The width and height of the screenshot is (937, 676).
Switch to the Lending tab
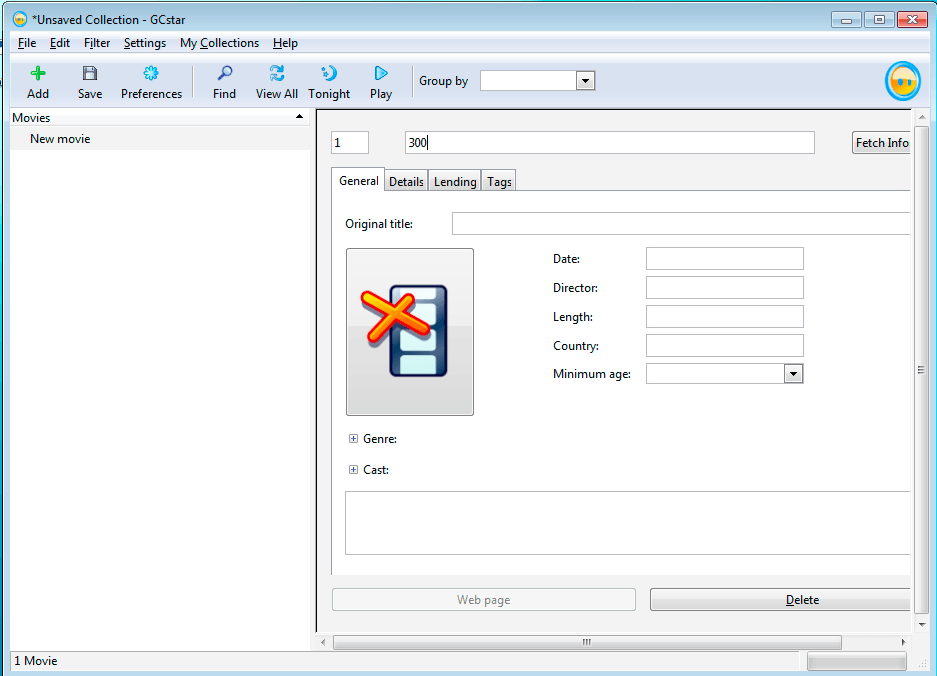(x=454, y=181)
